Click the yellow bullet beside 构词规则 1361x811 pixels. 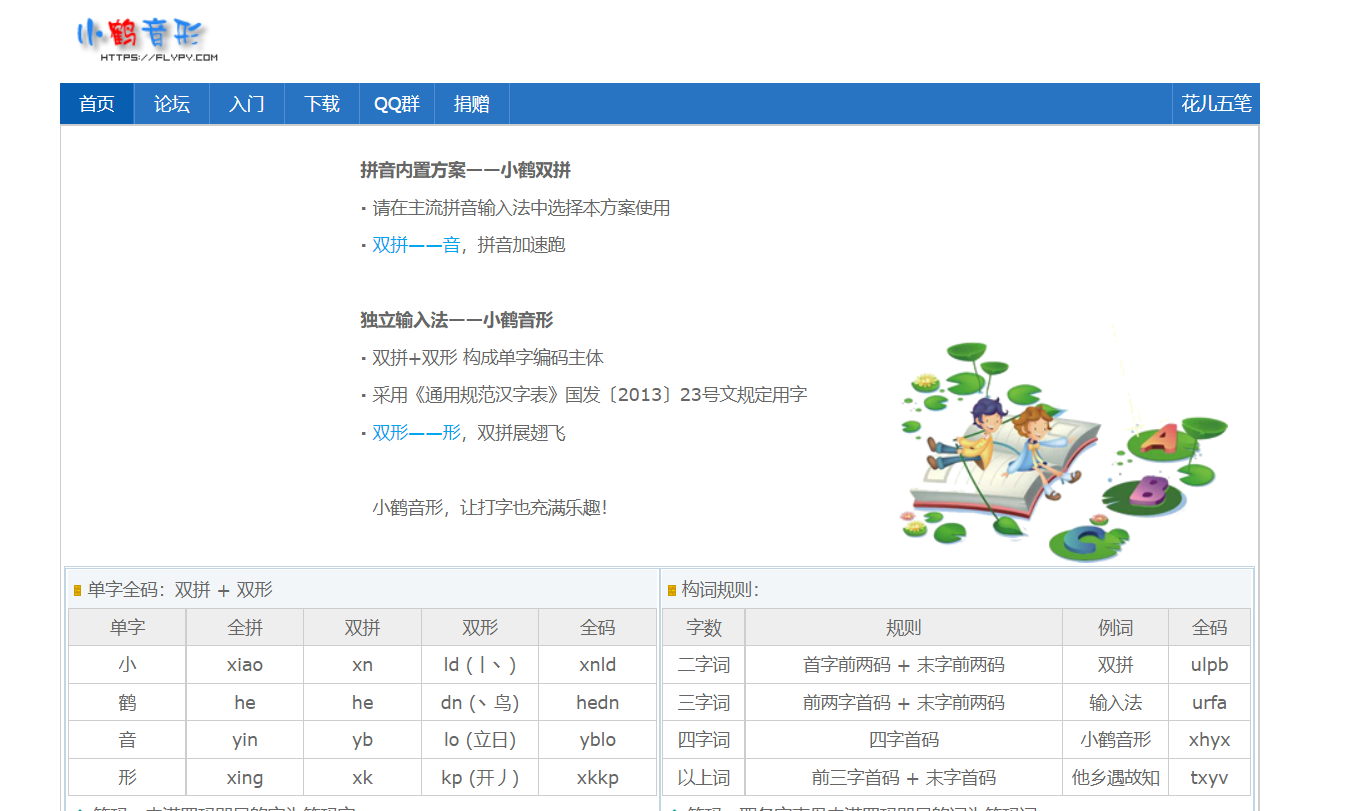tap(671, 590)
